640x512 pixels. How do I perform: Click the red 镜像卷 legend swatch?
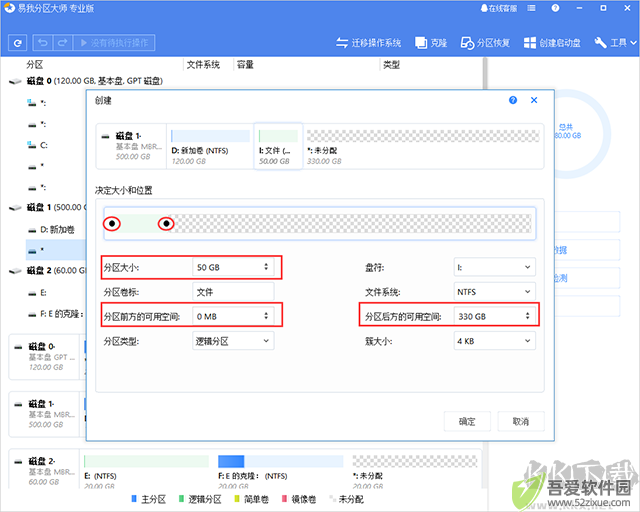pyautogui.click(x=284, y=499)
